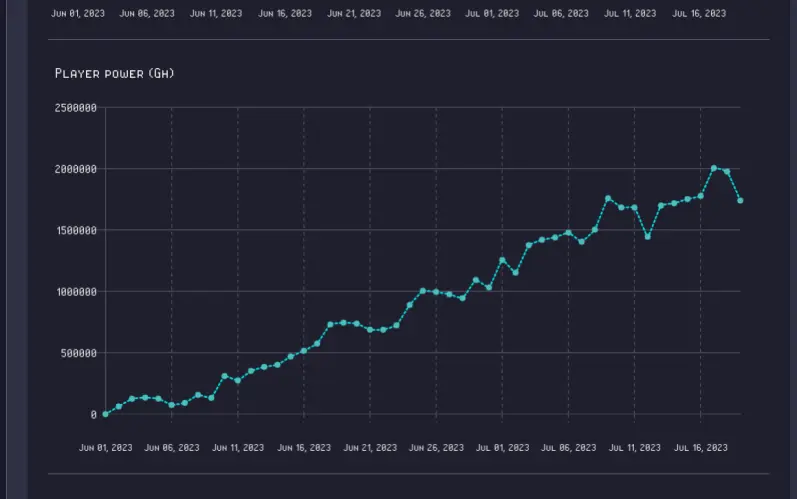Viewport: 797px width, 499px height.
Task: Select the first data point at zero
Action: (106, 414)
